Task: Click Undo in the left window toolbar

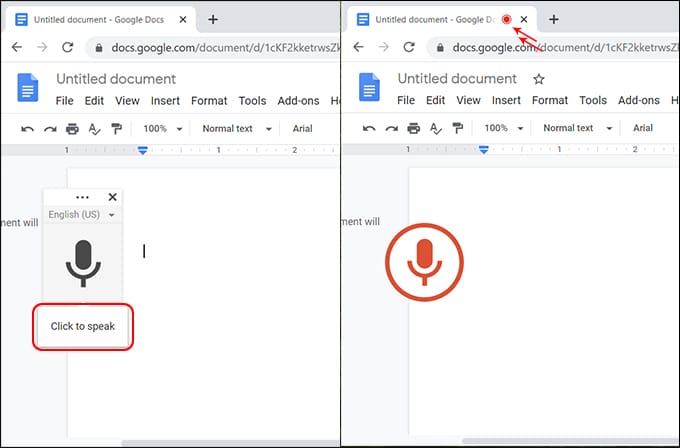Action: click(x=27, y=129)
